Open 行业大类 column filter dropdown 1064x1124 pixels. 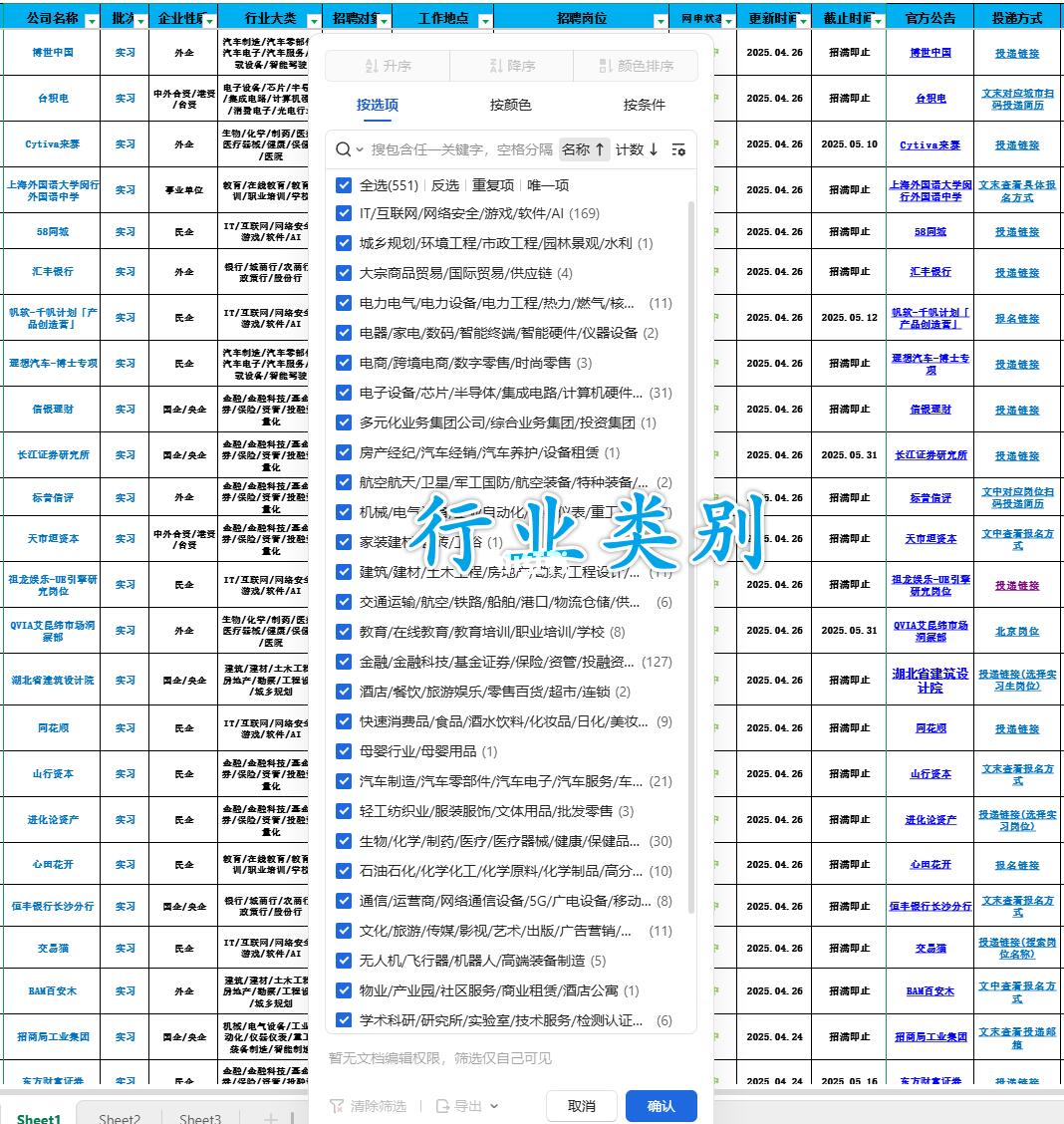tap(314, 22)
